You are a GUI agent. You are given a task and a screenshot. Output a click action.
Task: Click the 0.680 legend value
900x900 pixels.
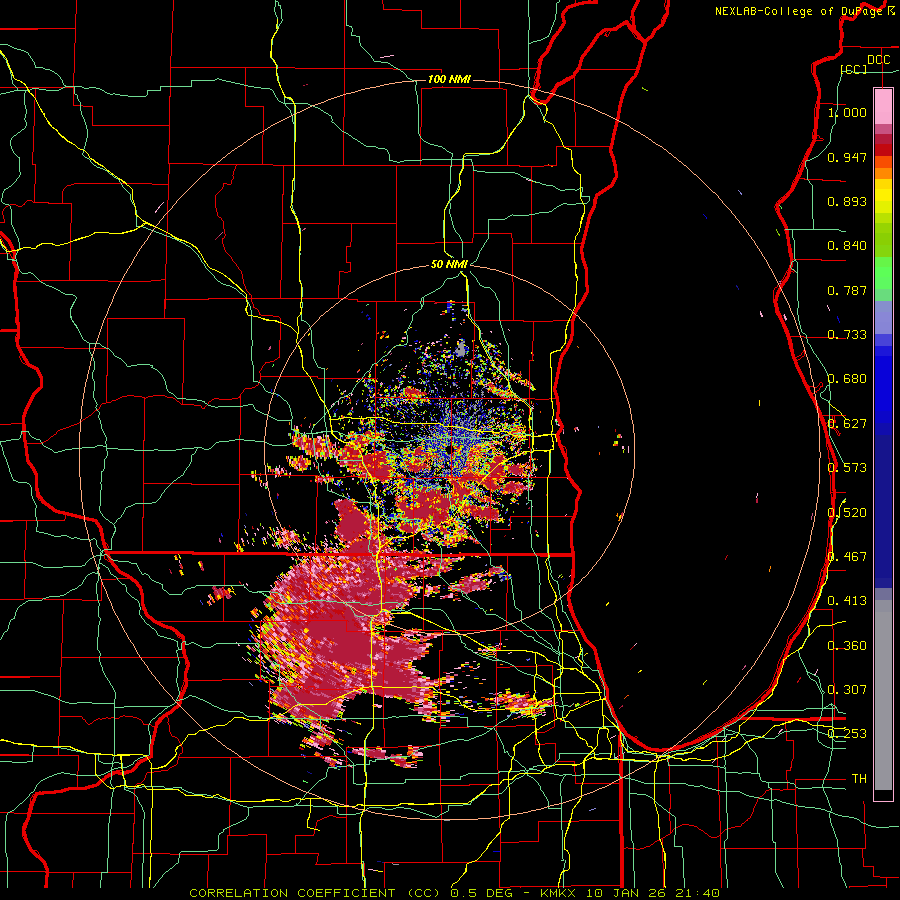click(x=847, y=379)
